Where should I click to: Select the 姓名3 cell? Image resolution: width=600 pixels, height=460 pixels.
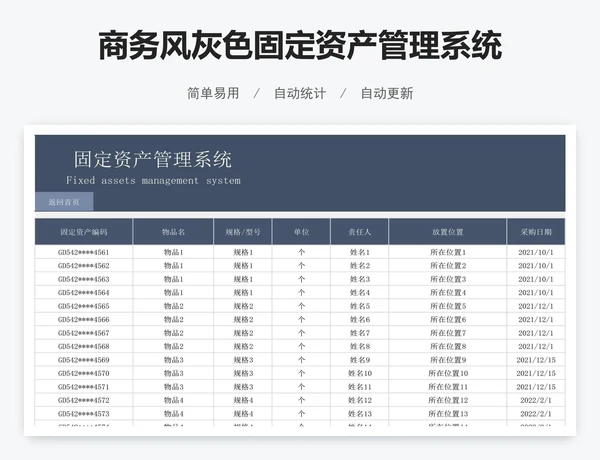coord(360,279)
